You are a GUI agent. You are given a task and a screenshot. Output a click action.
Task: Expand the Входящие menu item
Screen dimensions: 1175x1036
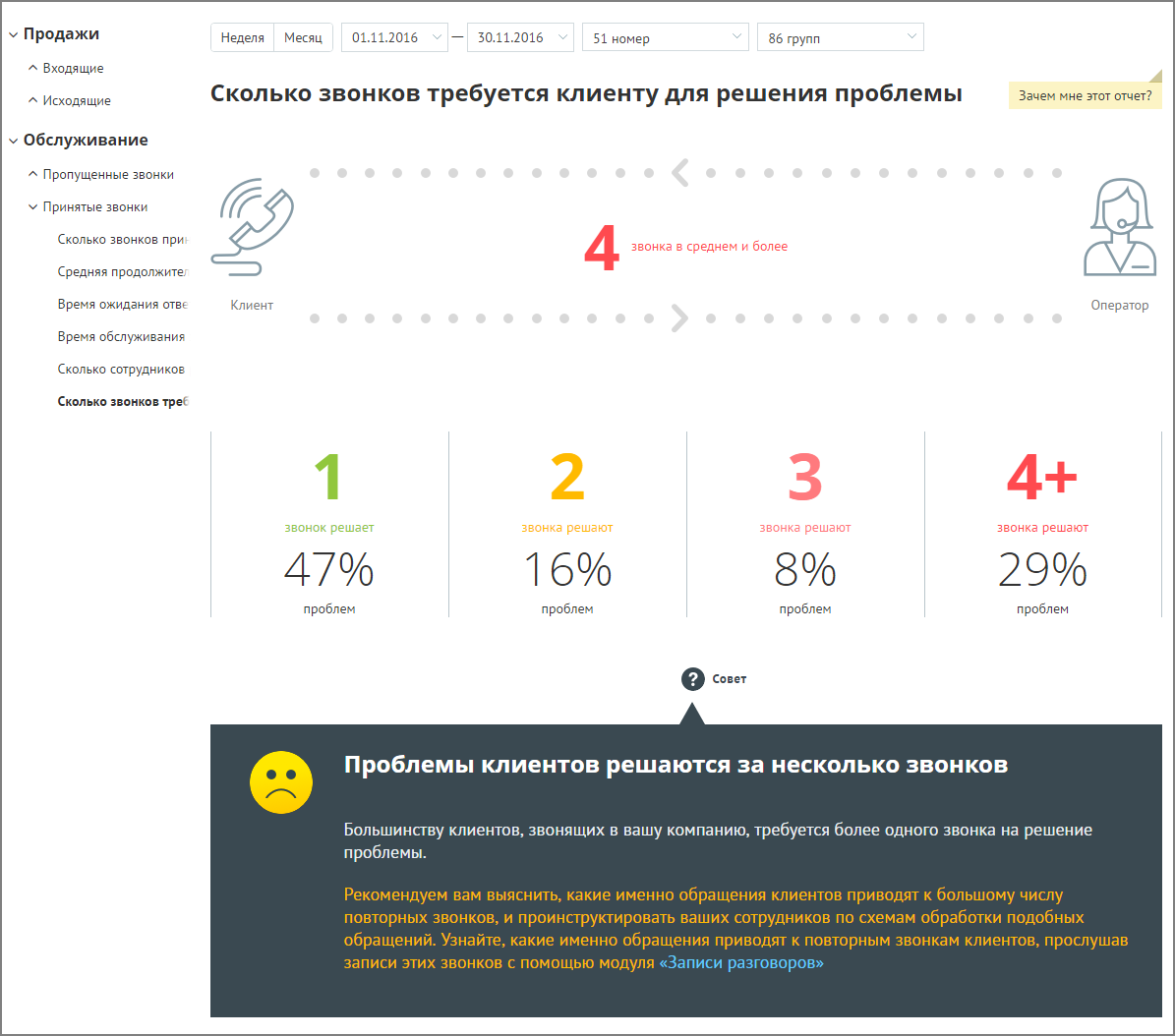(x=32, y=68)
